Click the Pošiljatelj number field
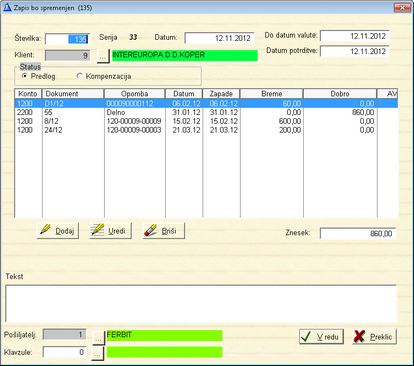Image resolution: width=414 pixels, height=366 pixels. [x=65, y=335]
